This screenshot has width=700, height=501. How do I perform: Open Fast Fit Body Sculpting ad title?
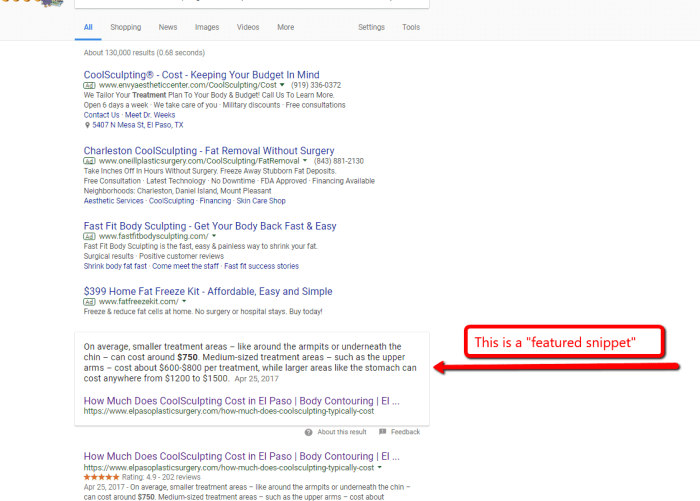tap(210, 226)
